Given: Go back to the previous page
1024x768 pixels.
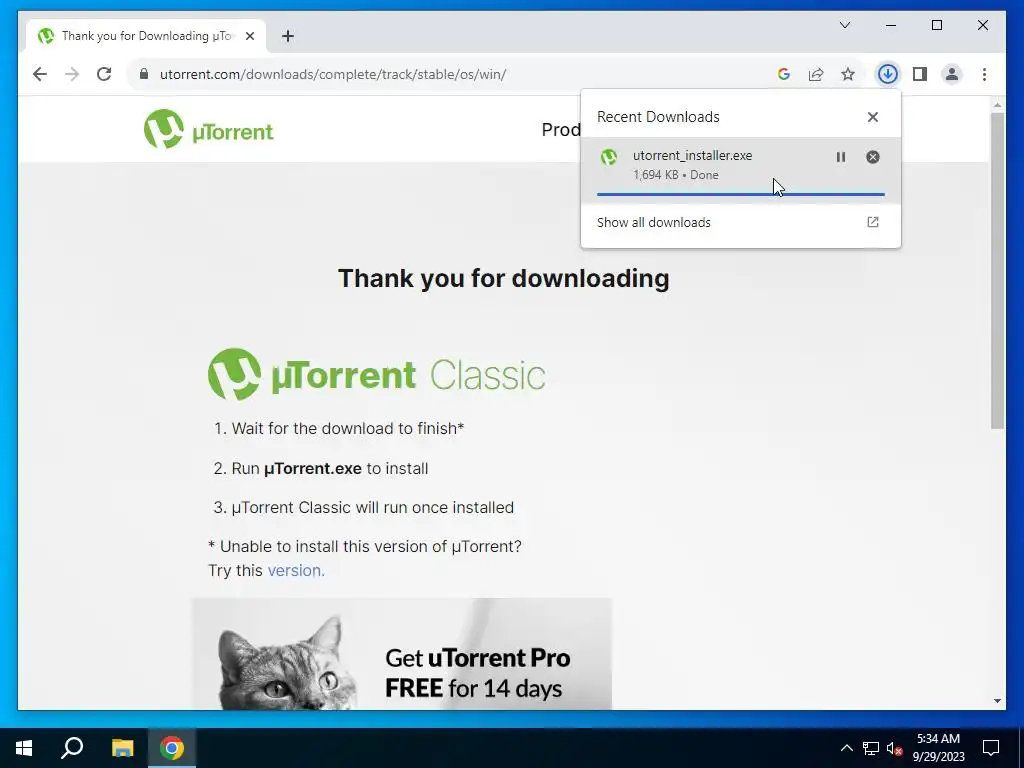Looking at the screenshot, I should pos(40,74).
